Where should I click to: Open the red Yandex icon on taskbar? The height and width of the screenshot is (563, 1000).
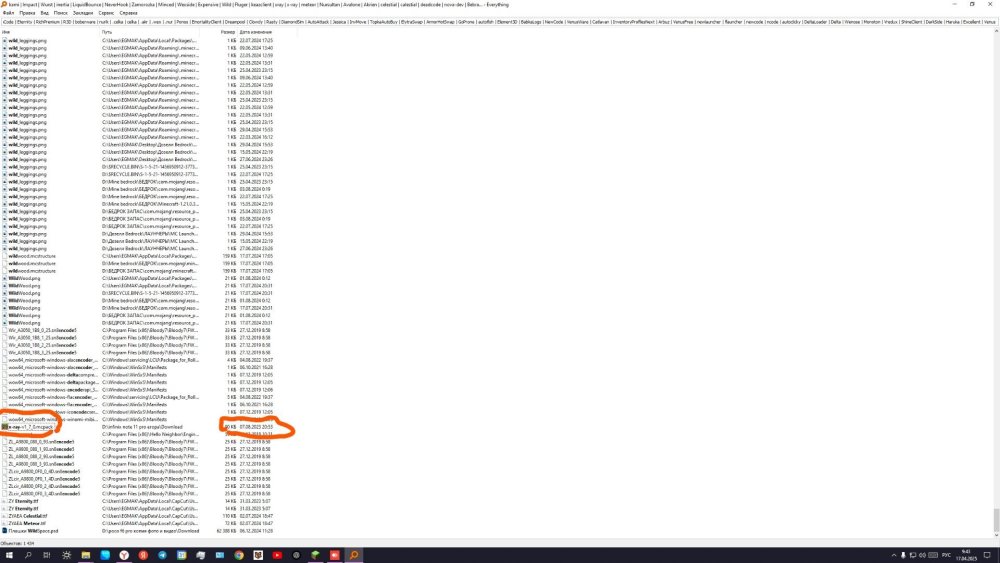[143, 555]
